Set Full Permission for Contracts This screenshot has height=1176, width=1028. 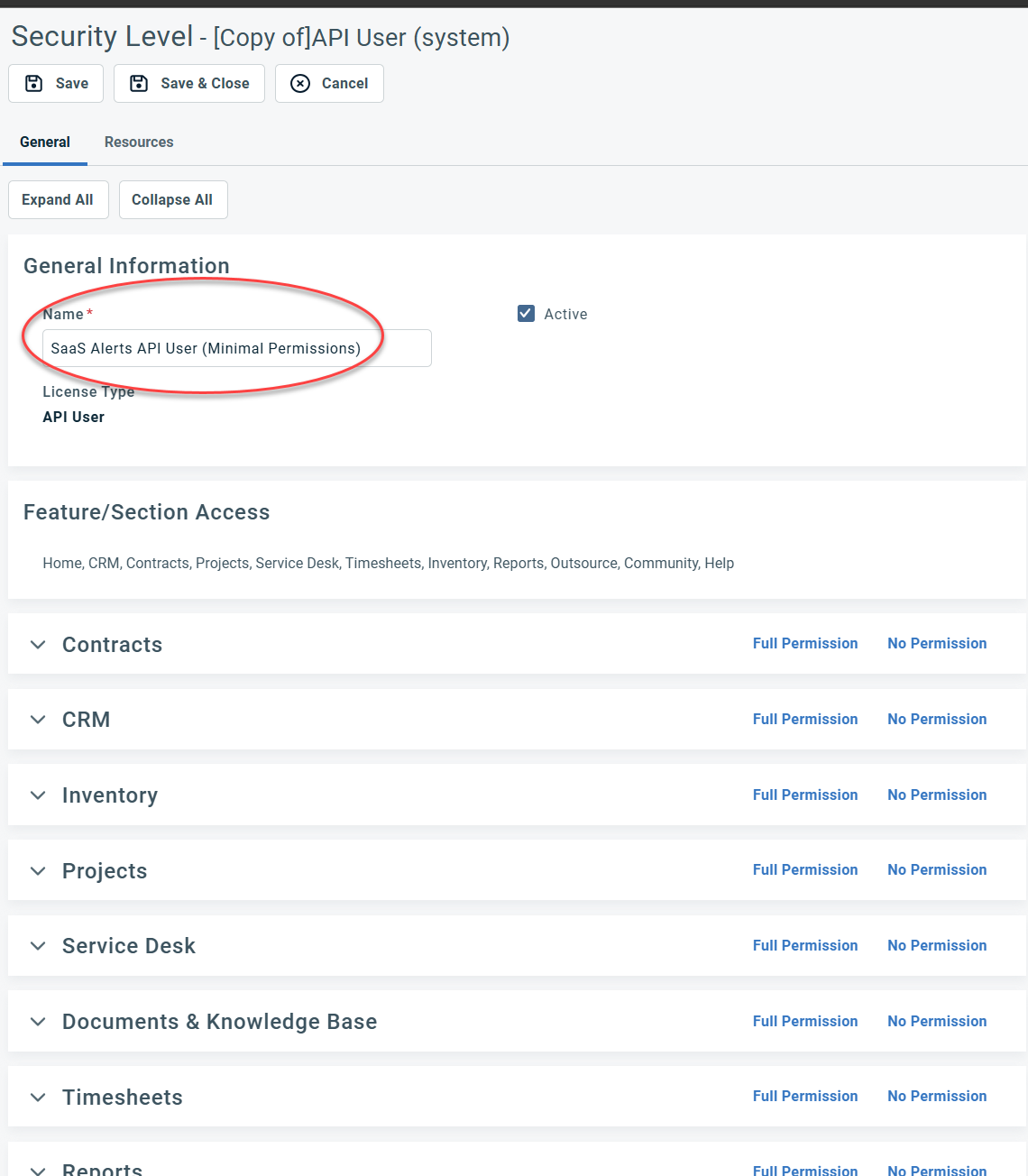[804, 643]
